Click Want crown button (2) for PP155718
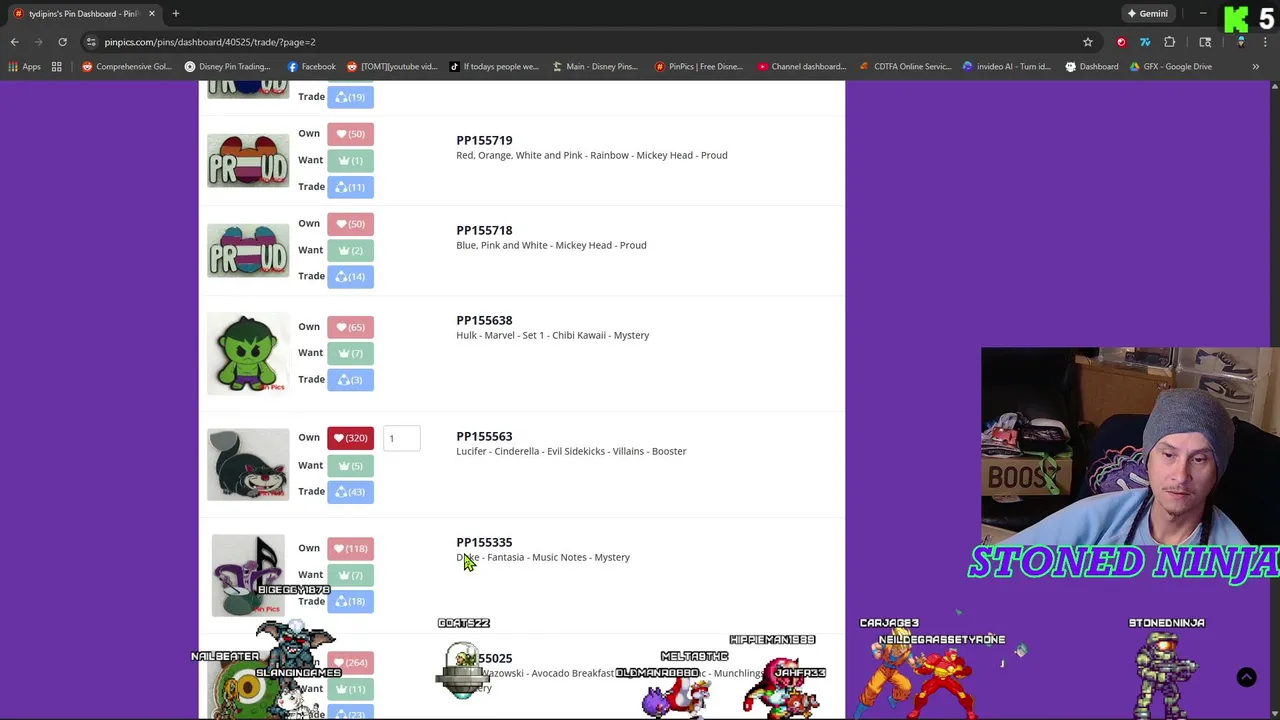Image resolution: width=1280 pixels, height=720 pixels. [x=350, y=250]
